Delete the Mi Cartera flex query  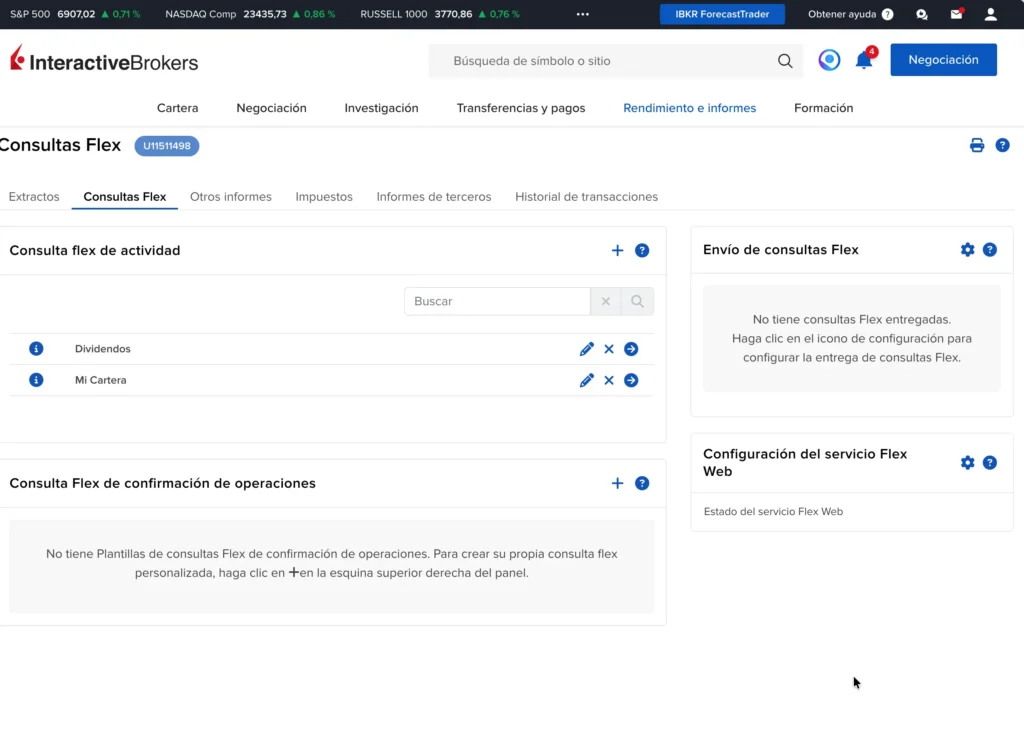[609, 380]
